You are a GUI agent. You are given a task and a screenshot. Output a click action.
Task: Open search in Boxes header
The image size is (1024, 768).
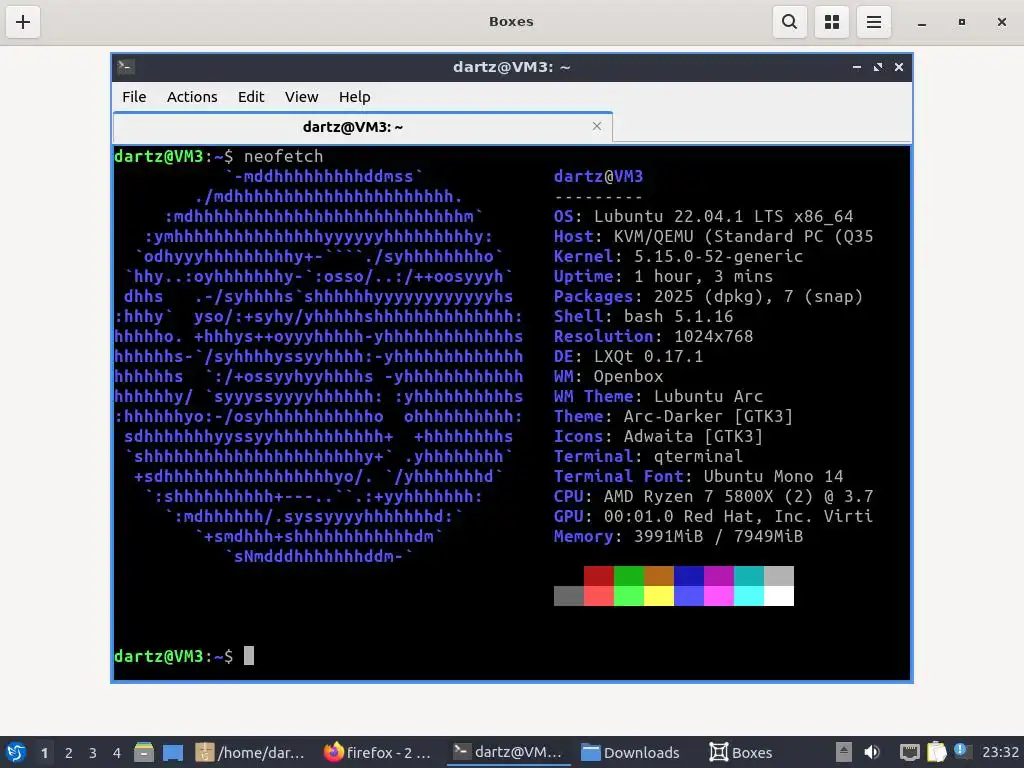click(x=790, y=22)
